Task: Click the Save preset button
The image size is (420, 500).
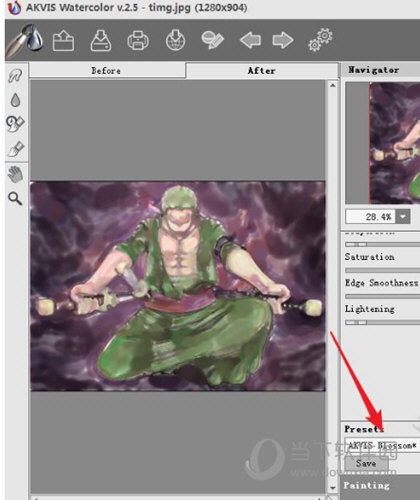Action: click(x=366, y=463)
